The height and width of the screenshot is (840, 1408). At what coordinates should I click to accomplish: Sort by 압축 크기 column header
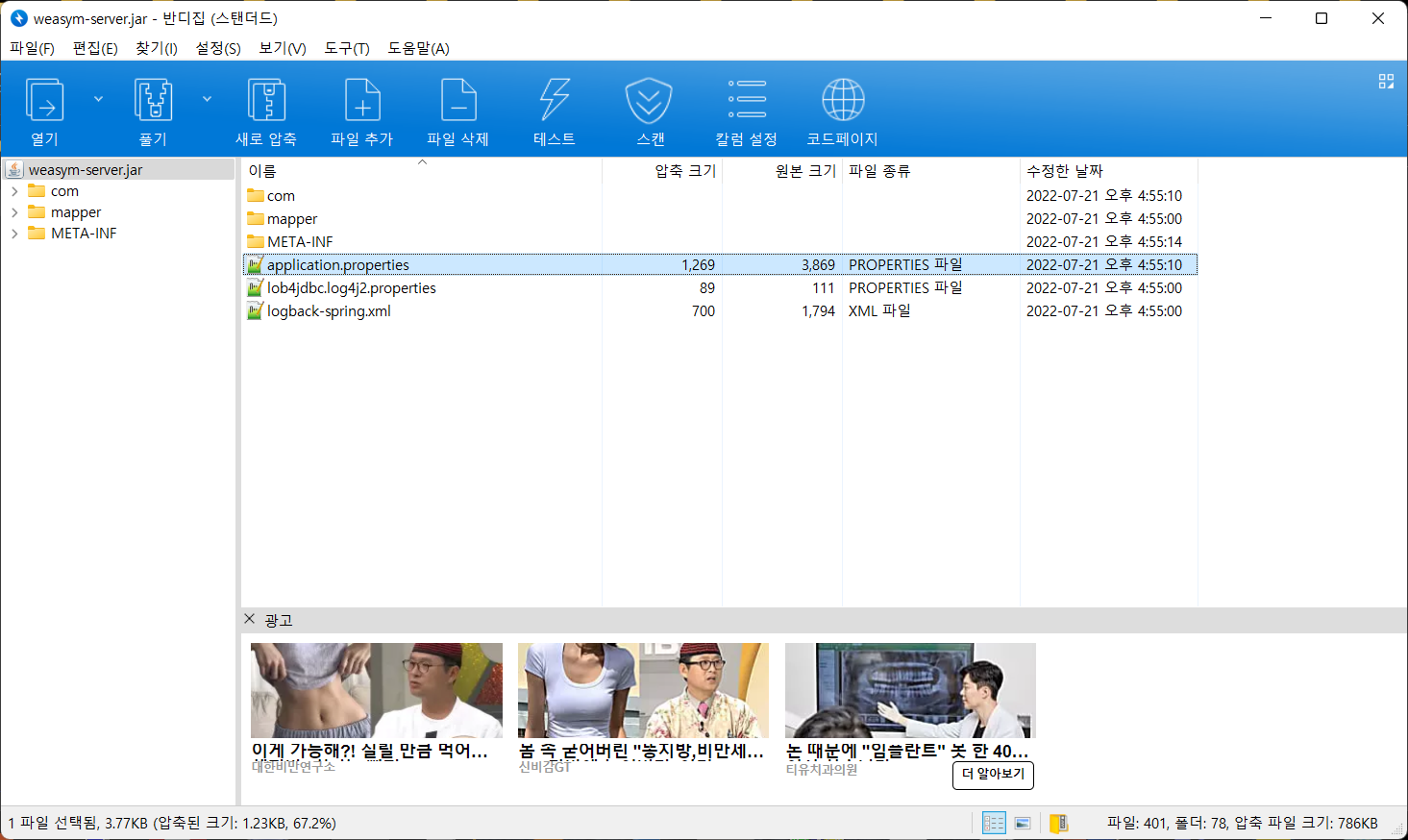684,170
